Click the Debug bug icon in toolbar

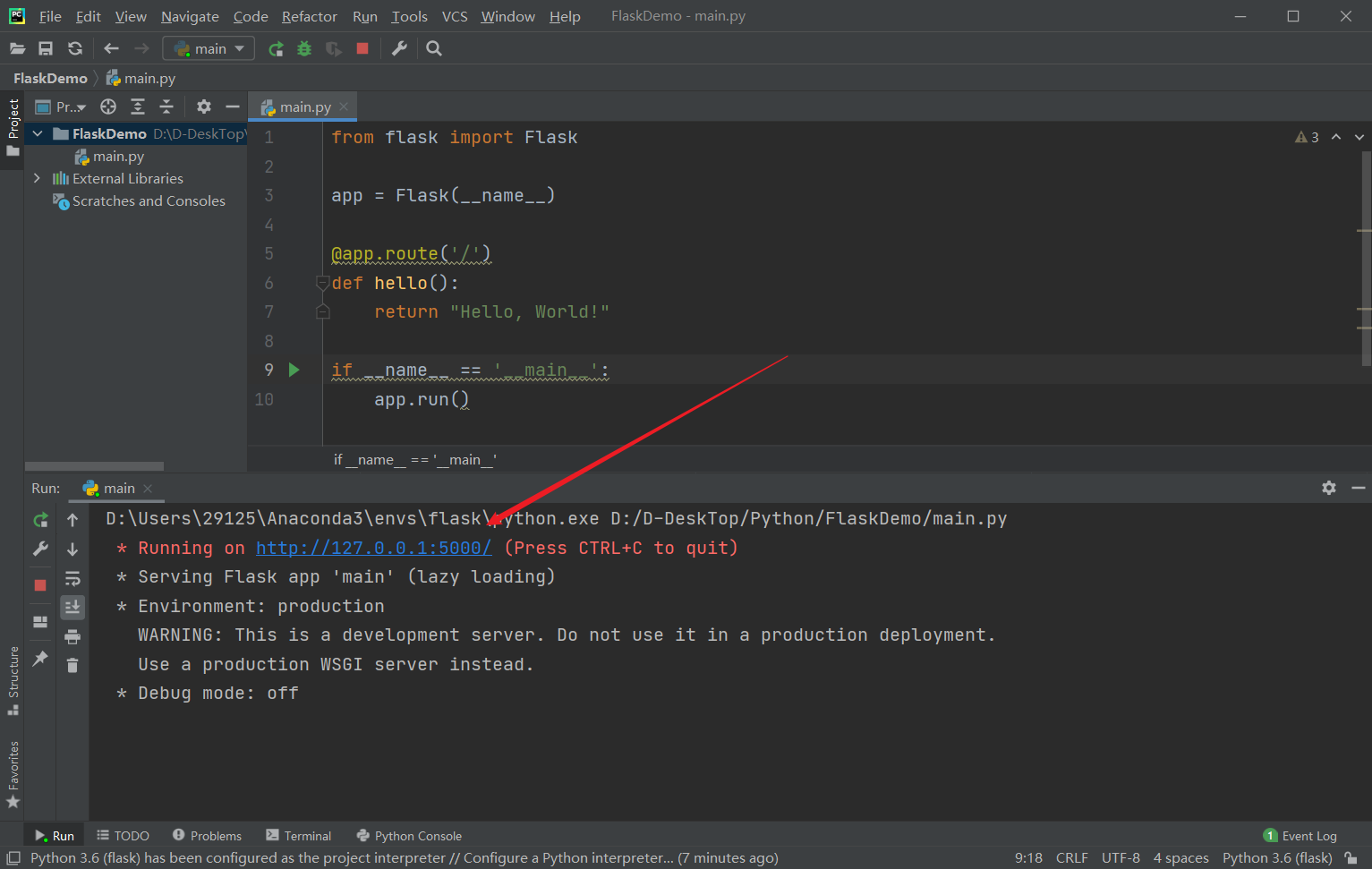304,48
